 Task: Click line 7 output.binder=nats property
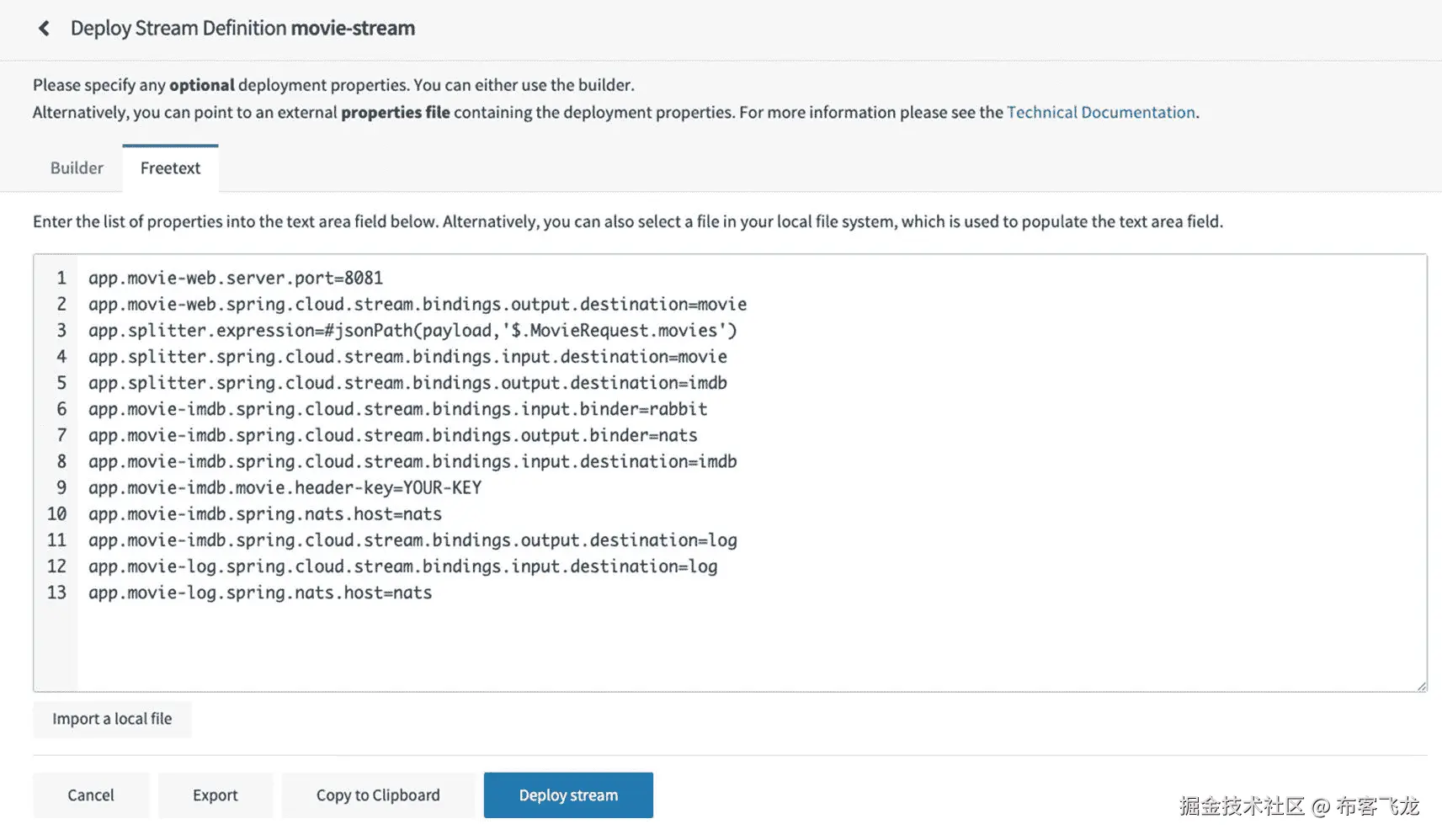393,435
